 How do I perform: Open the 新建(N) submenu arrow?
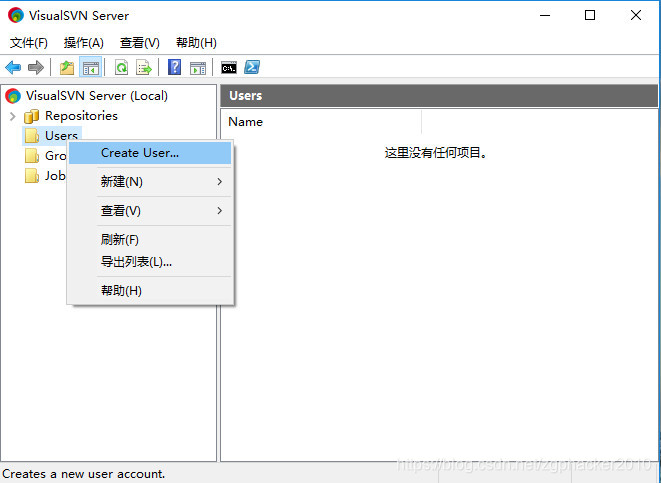(219, 182)
